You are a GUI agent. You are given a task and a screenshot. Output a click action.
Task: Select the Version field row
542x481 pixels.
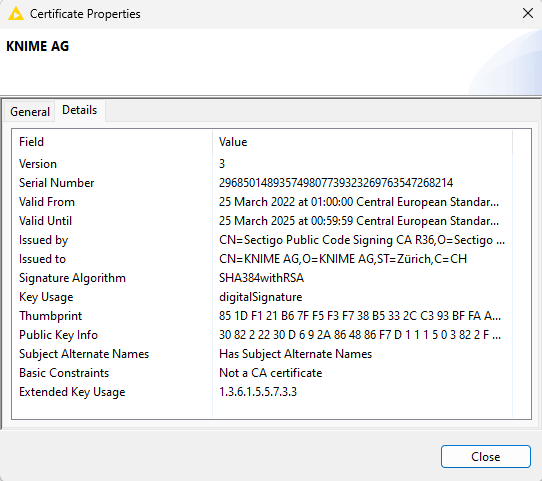262,164
